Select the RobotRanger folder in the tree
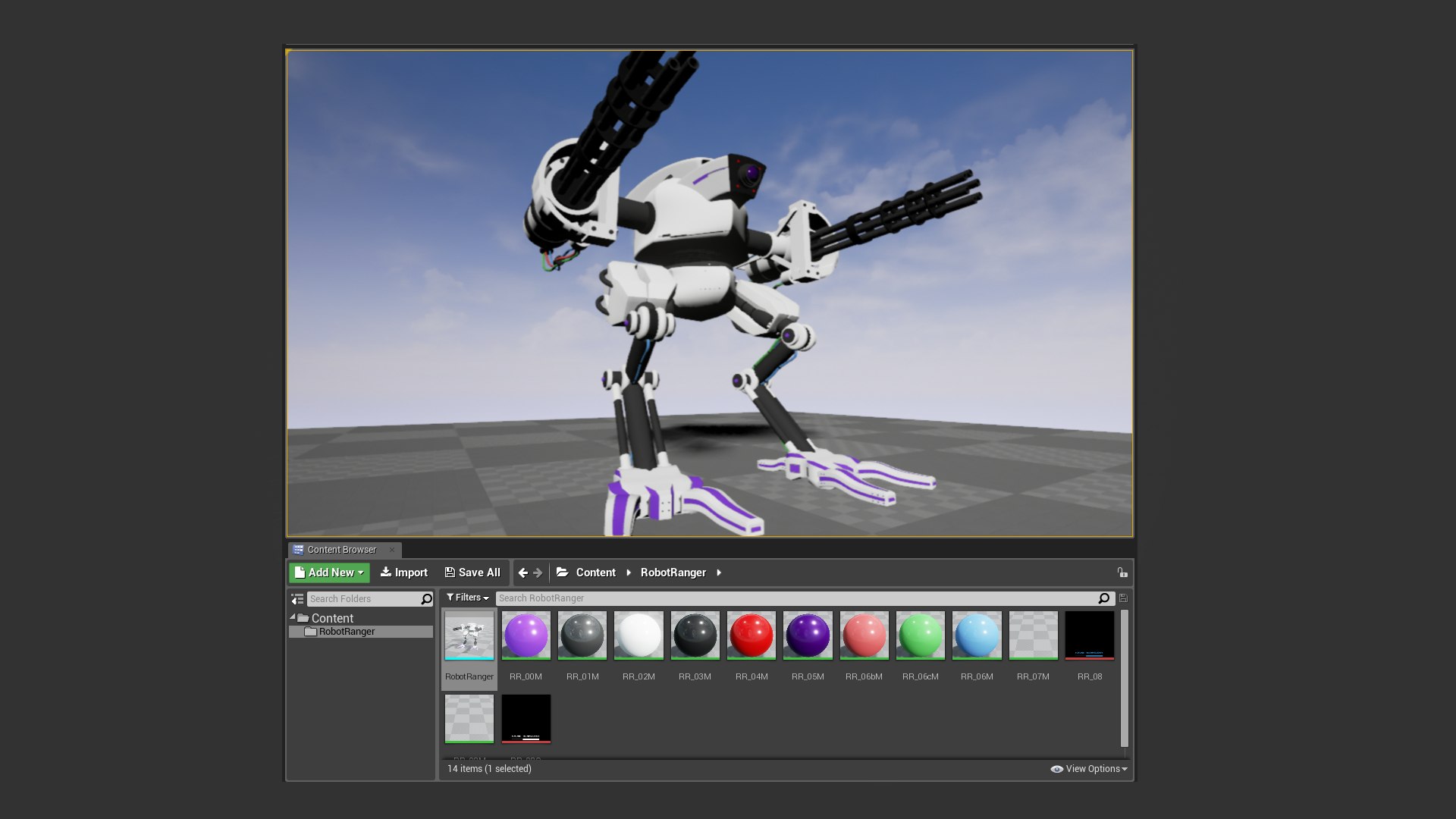This screenshot has height=819, width=1456. click(361, 632)
